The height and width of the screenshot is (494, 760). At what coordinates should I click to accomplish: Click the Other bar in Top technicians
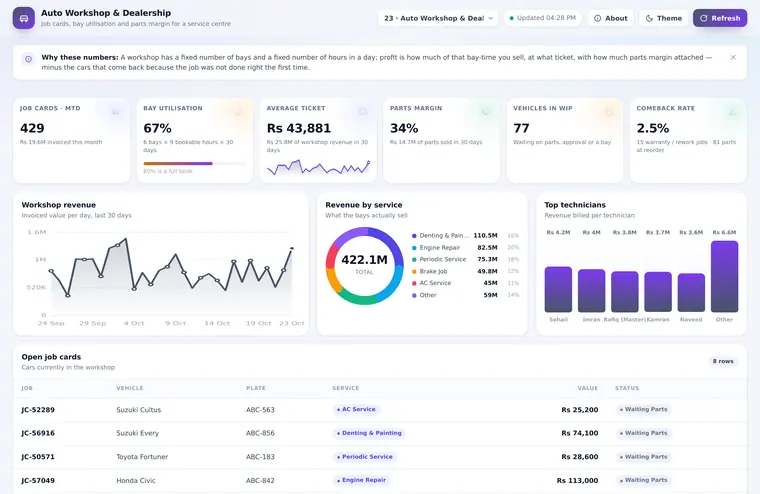click(x=724, y=276)
